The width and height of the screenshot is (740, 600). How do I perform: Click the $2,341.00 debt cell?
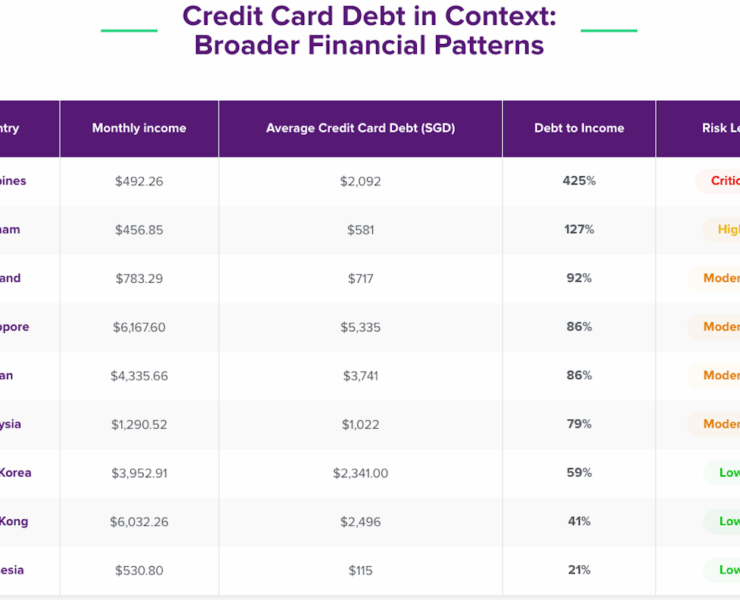click(x=360, y=473)
